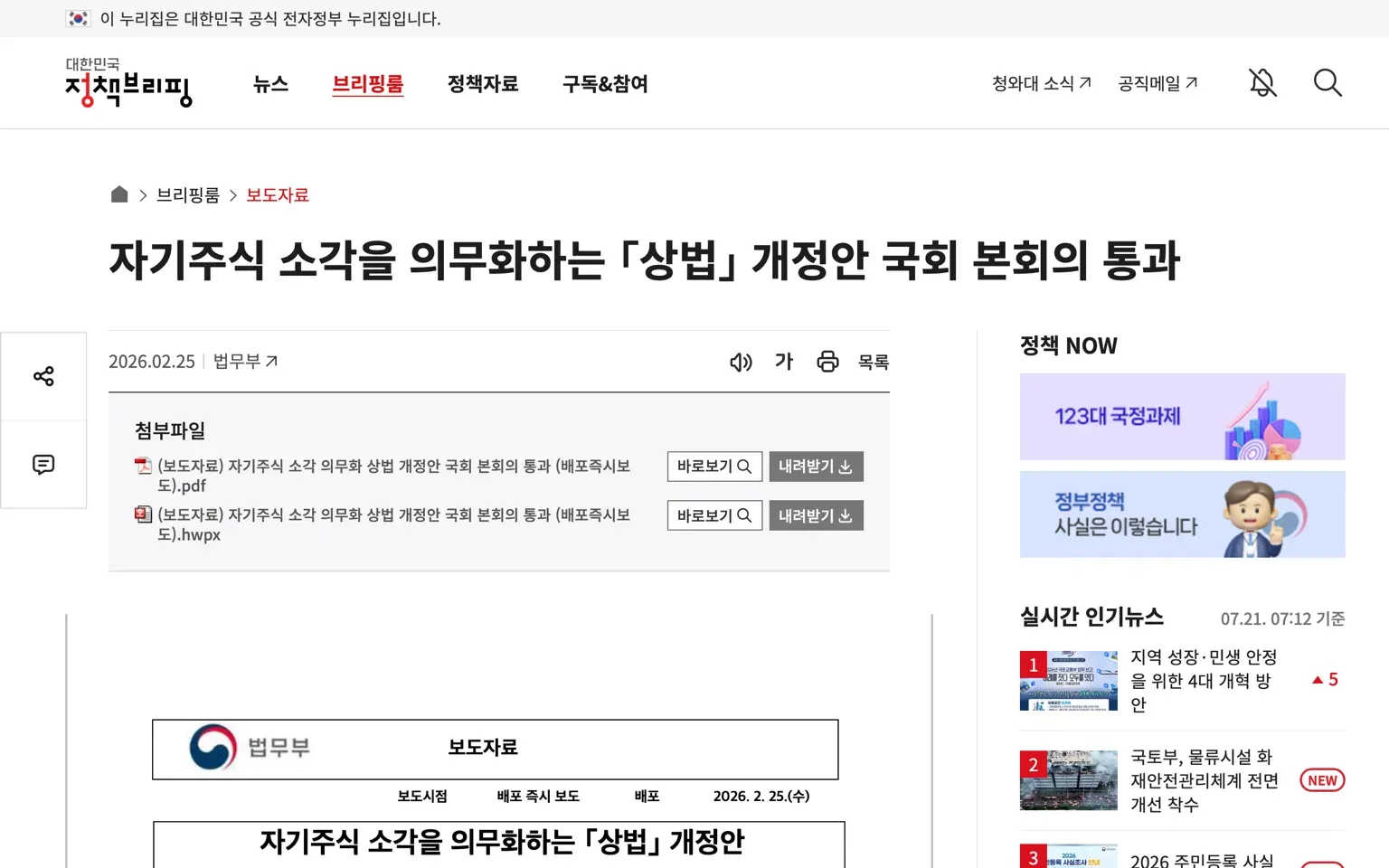Click the print icon
This screenshot has width=1389, height=868.
click(827, 362)
